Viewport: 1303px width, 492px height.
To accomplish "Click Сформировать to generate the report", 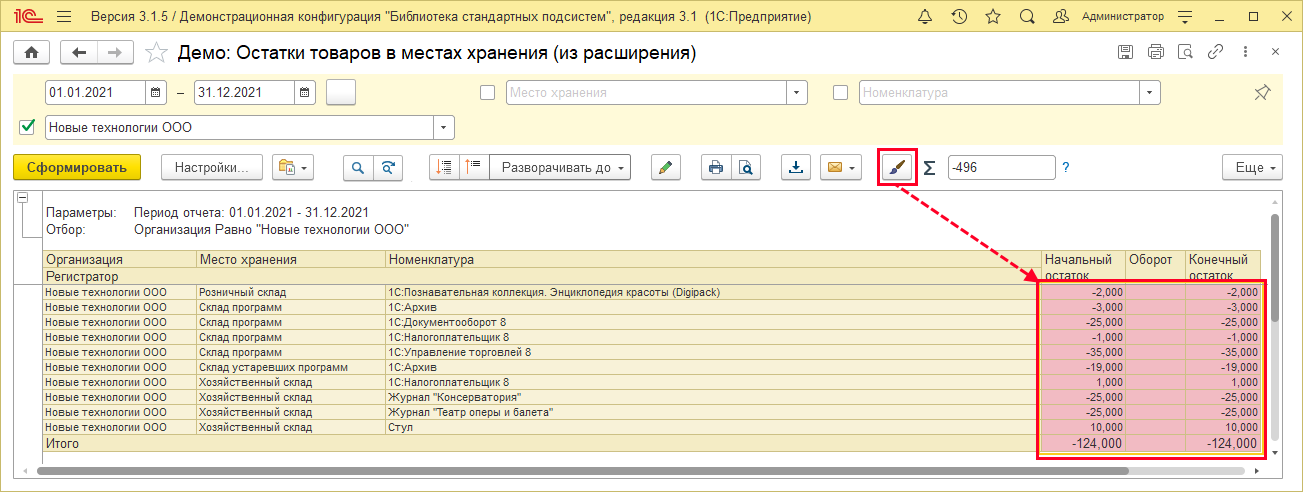I will pos(77,167).
